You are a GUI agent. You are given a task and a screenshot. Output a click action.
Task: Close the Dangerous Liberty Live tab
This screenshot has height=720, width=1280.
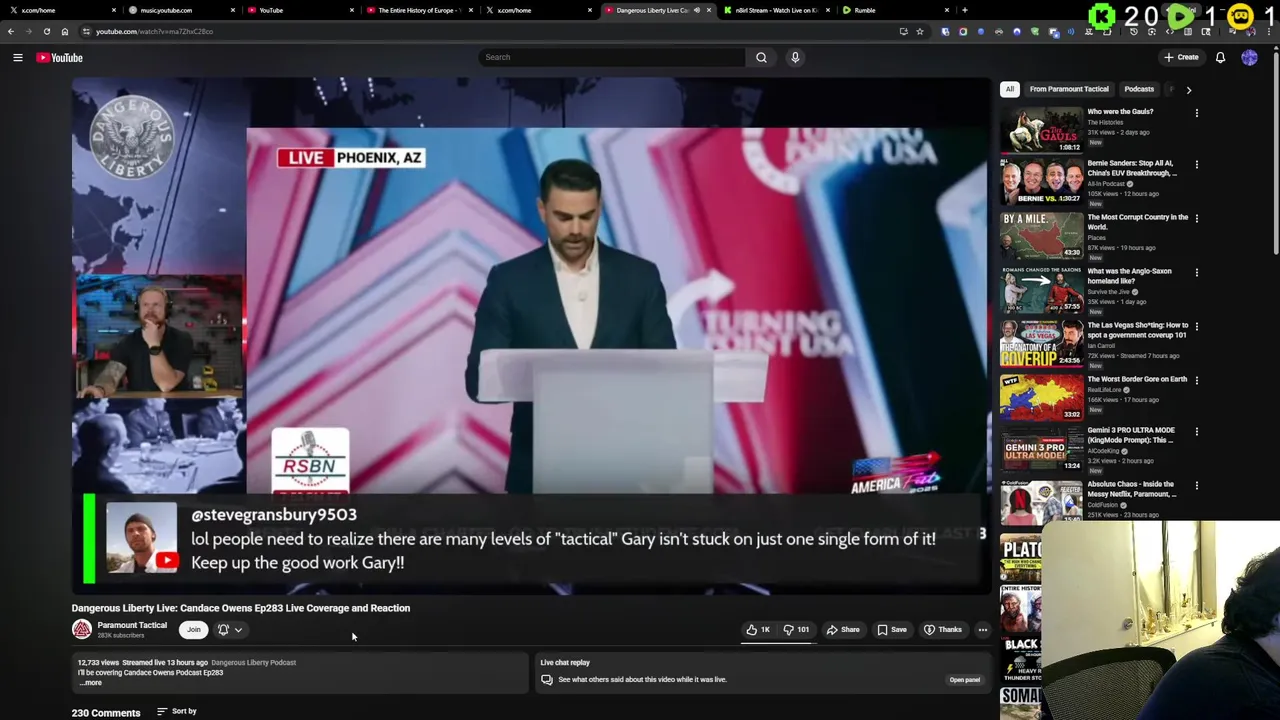point(709,10)
